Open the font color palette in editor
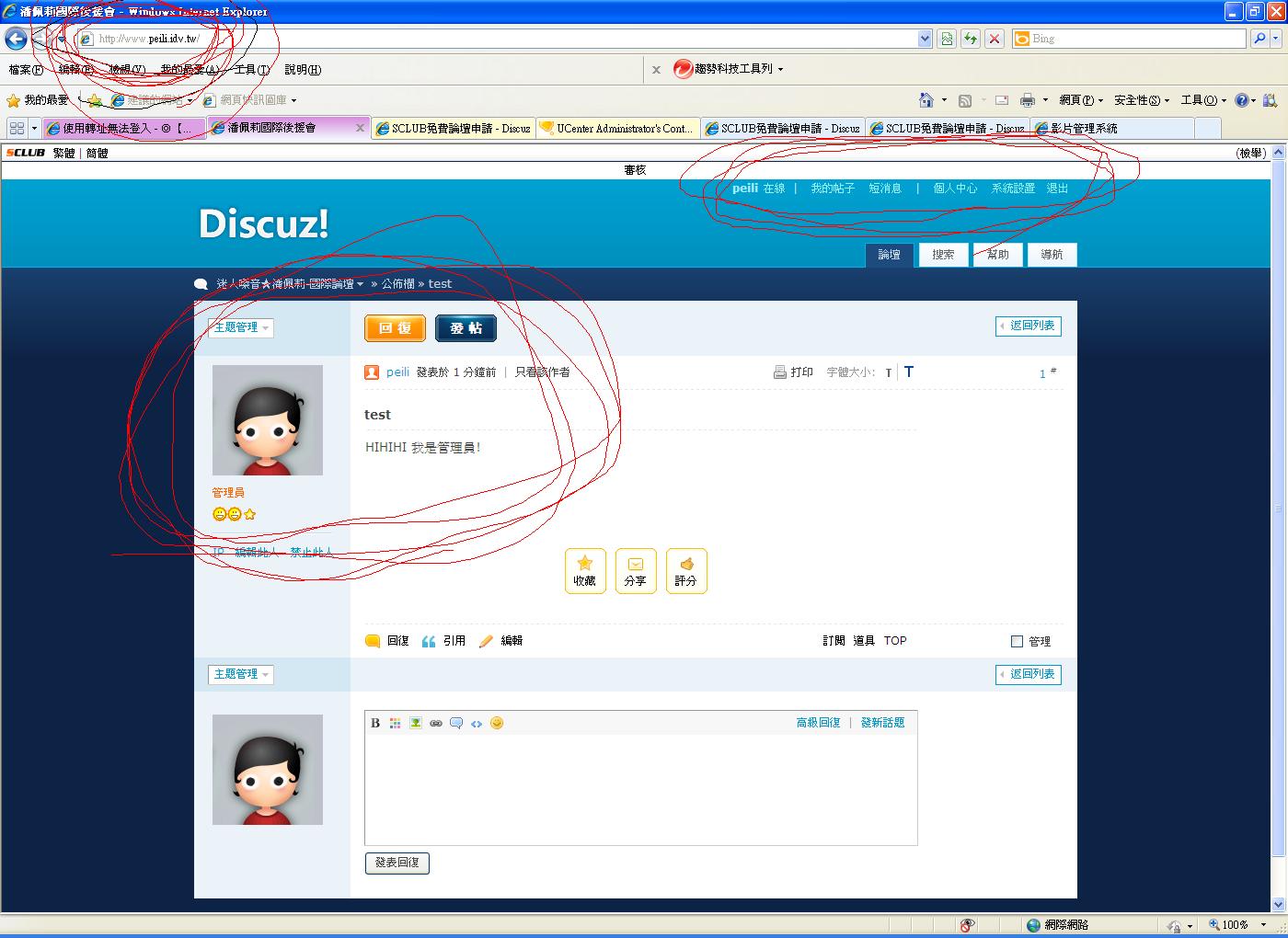Viewport: 1288px width, 938px height. (396, 723)
